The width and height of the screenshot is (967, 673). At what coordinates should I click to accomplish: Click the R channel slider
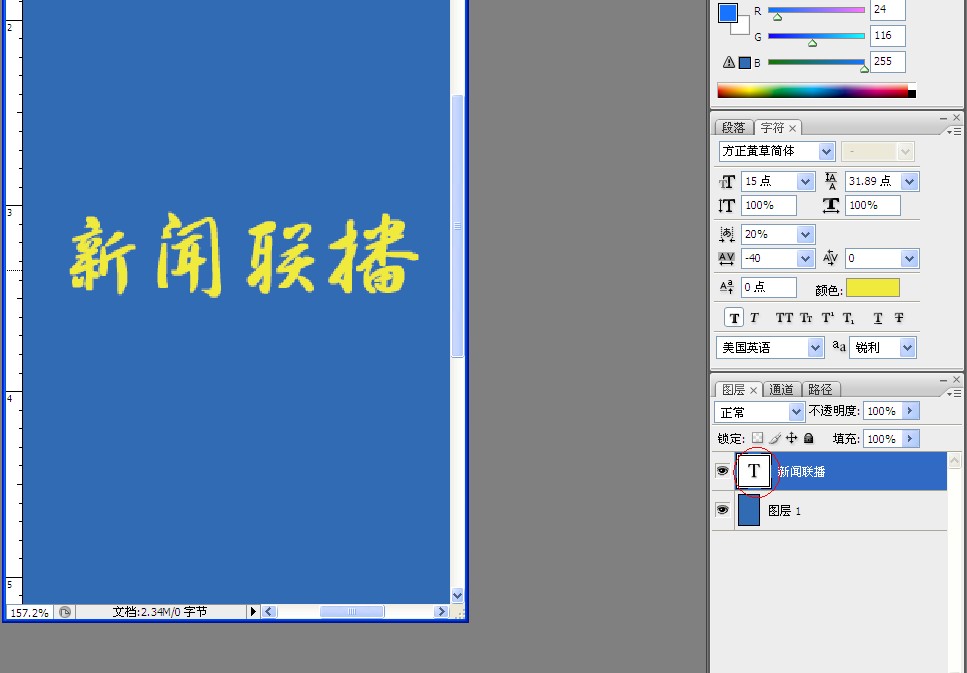point(816,10)
